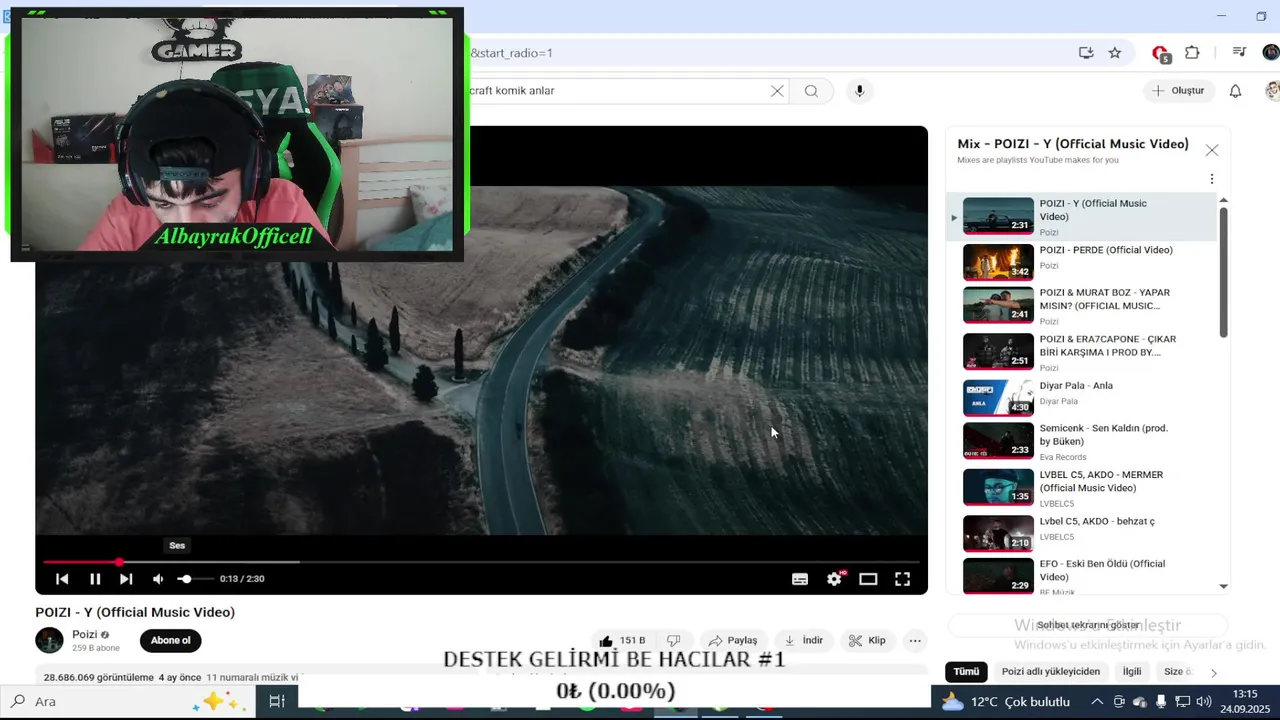Subscribe with the Abone ol button
1280x720 pixels.
tap(171, 641)
